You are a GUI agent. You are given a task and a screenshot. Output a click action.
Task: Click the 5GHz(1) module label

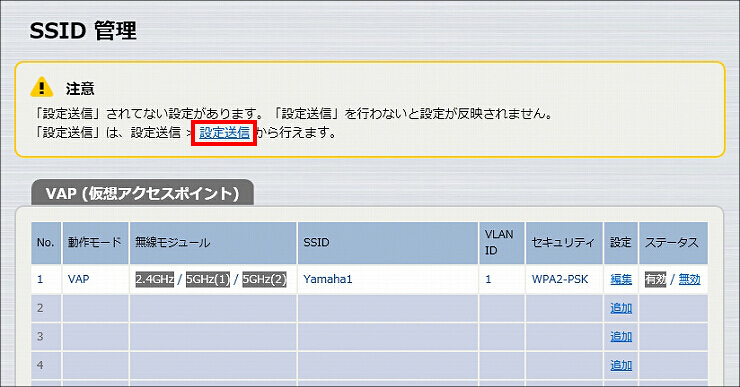(208, 279)
